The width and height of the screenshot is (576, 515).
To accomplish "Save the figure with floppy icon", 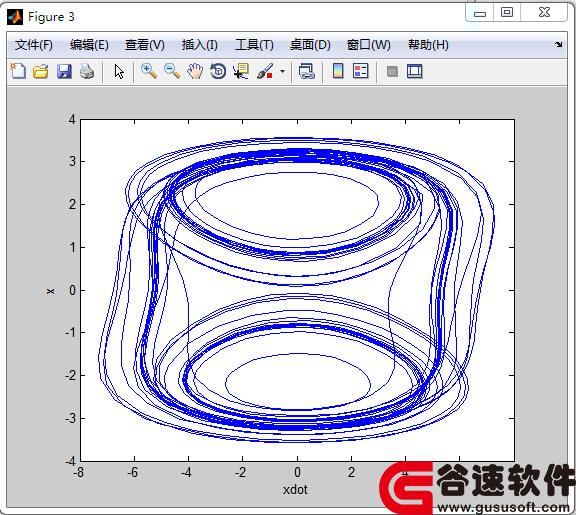I will [64, 71].
